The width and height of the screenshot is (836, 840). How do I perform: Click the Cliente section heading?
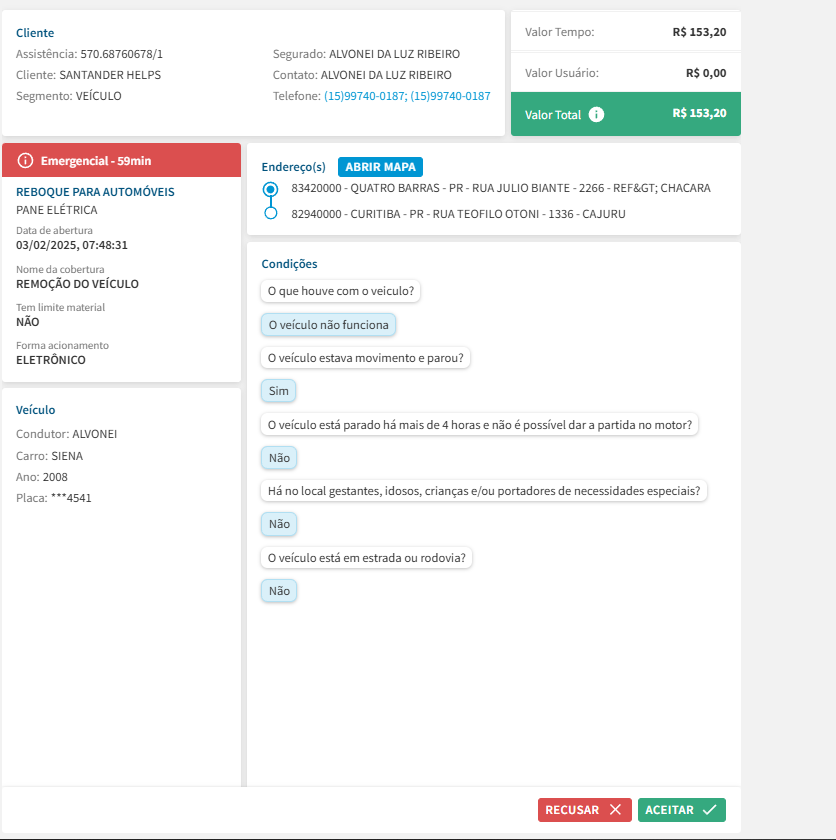point(35,33)
